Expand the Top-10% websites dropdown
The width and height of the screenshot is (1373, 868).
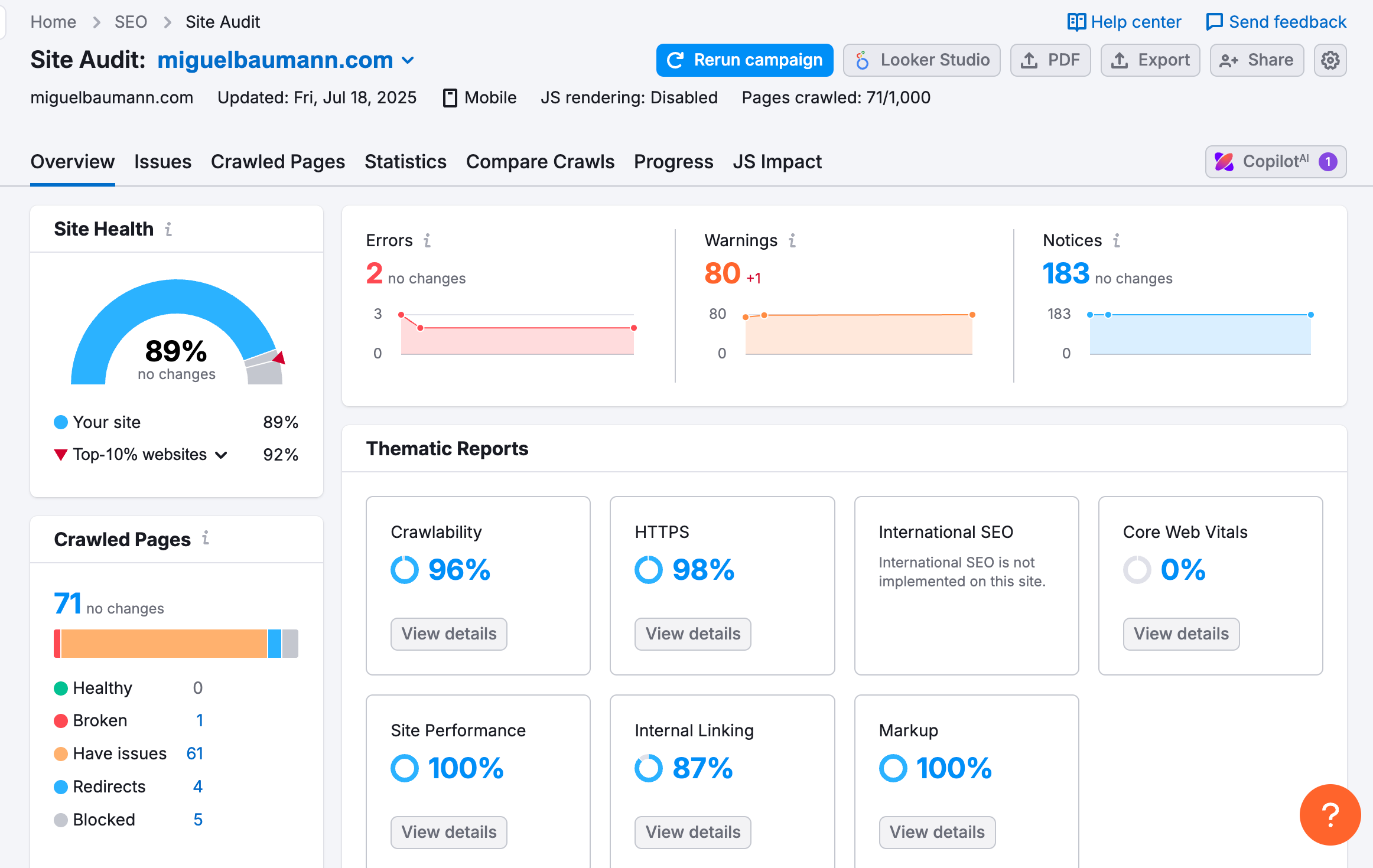pos(222,455)
